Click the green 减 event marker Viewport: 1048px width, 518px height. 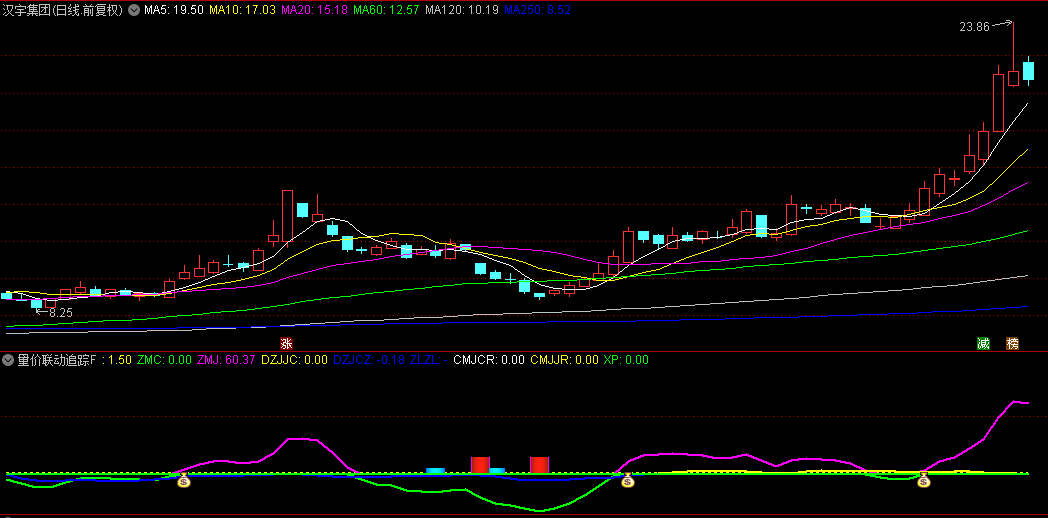[983, 344]
